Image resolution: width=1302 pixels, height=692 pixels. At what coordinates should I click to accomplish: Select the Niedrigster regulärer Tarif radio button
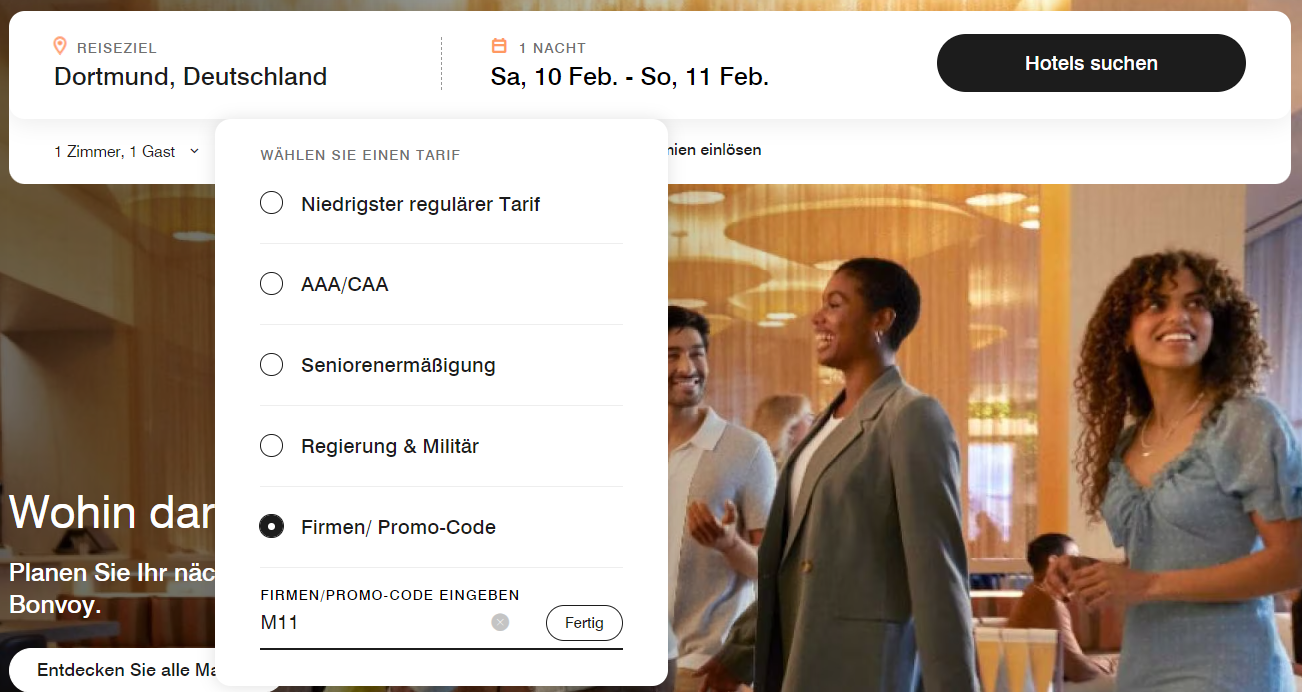point(271,204)
